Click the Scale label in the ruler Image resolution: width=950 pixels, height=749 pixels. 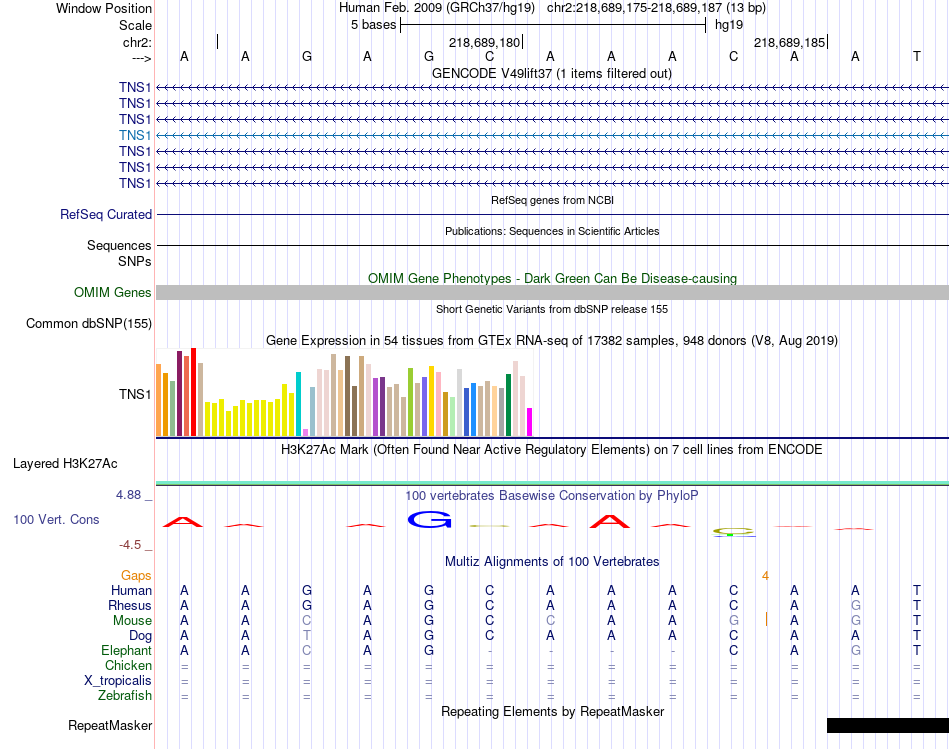click(135, 25)
